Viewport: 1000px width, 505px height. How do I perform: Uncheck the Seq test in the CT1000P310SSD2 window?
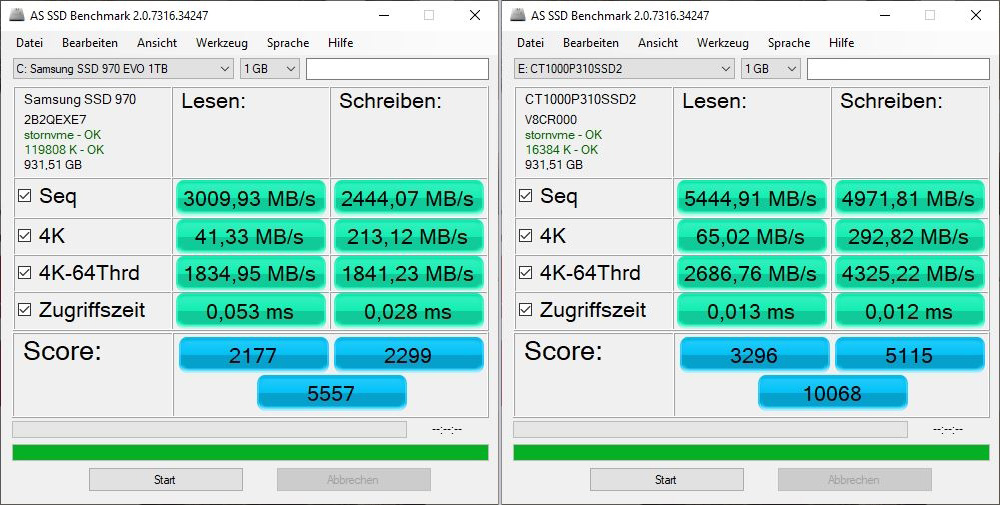pyautogui.click(x=526, y=196)
